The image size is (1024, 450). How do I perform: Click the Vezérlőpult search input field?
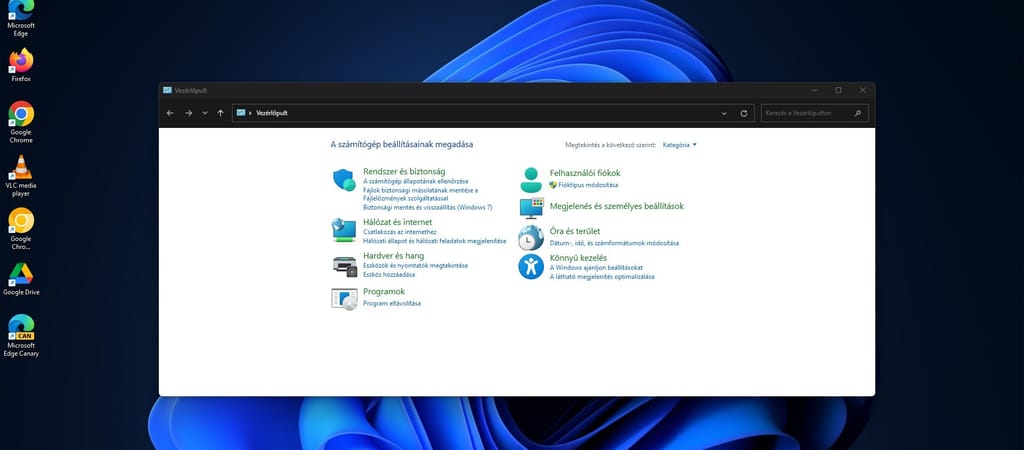coord(808,113)
